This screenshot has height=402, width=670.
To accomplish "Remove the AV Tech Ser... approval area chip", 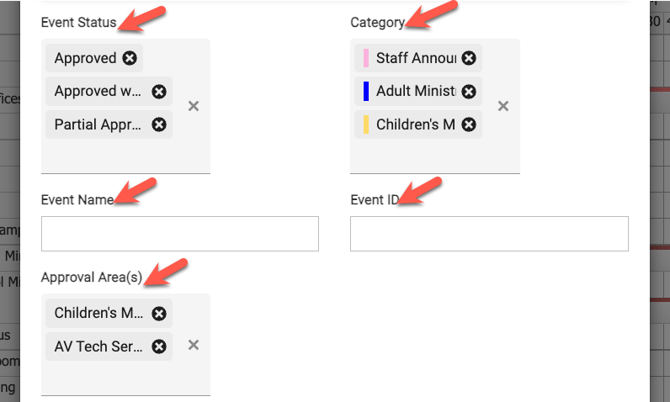I will coord(158,346).
